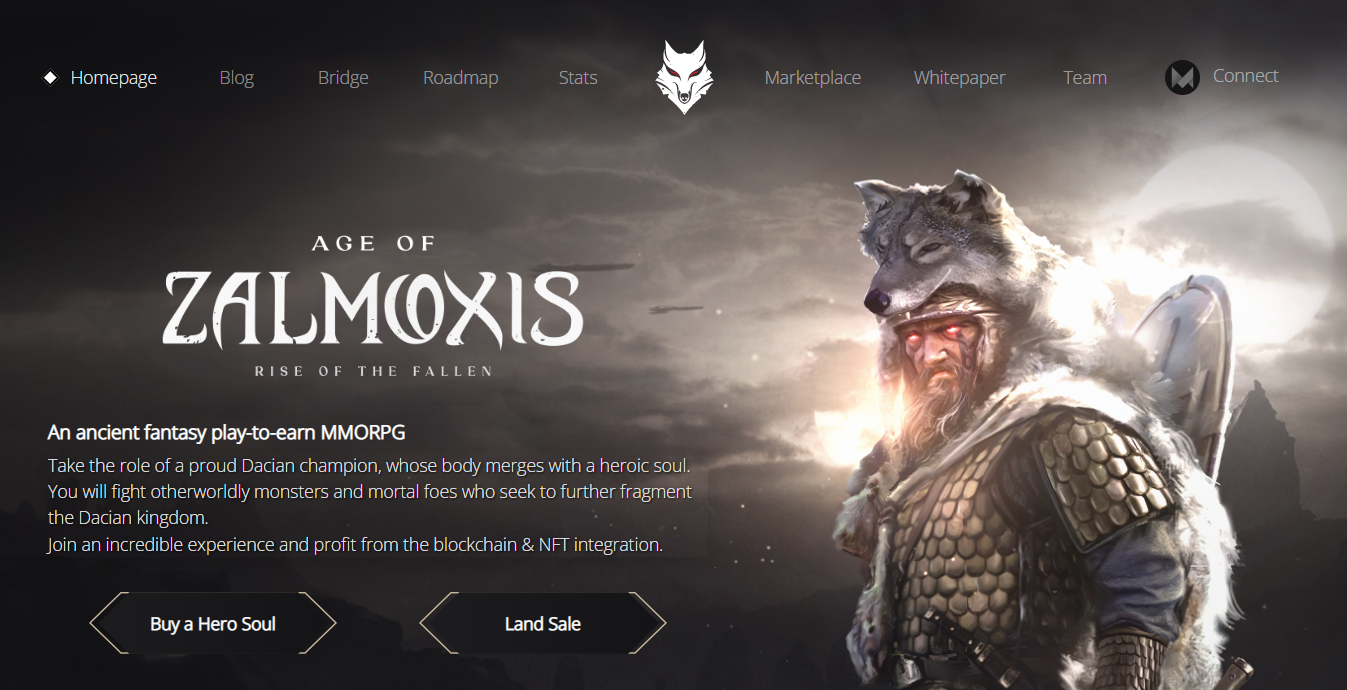
Task: Click the diamond marker beside Homepage
Action: pyautogui.click(x=50, y=77)
